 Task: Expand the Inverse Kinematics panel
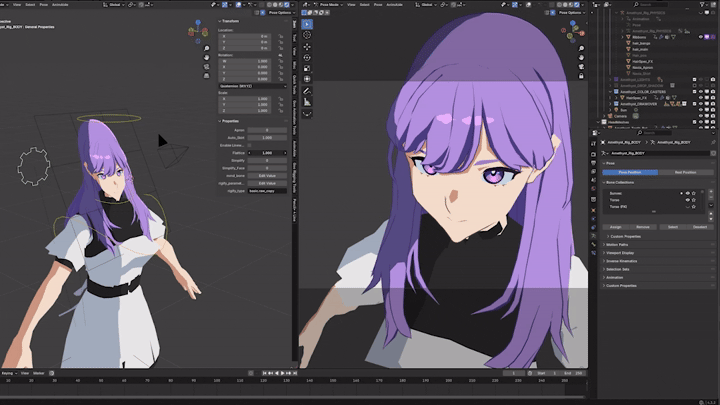point(604,261)
